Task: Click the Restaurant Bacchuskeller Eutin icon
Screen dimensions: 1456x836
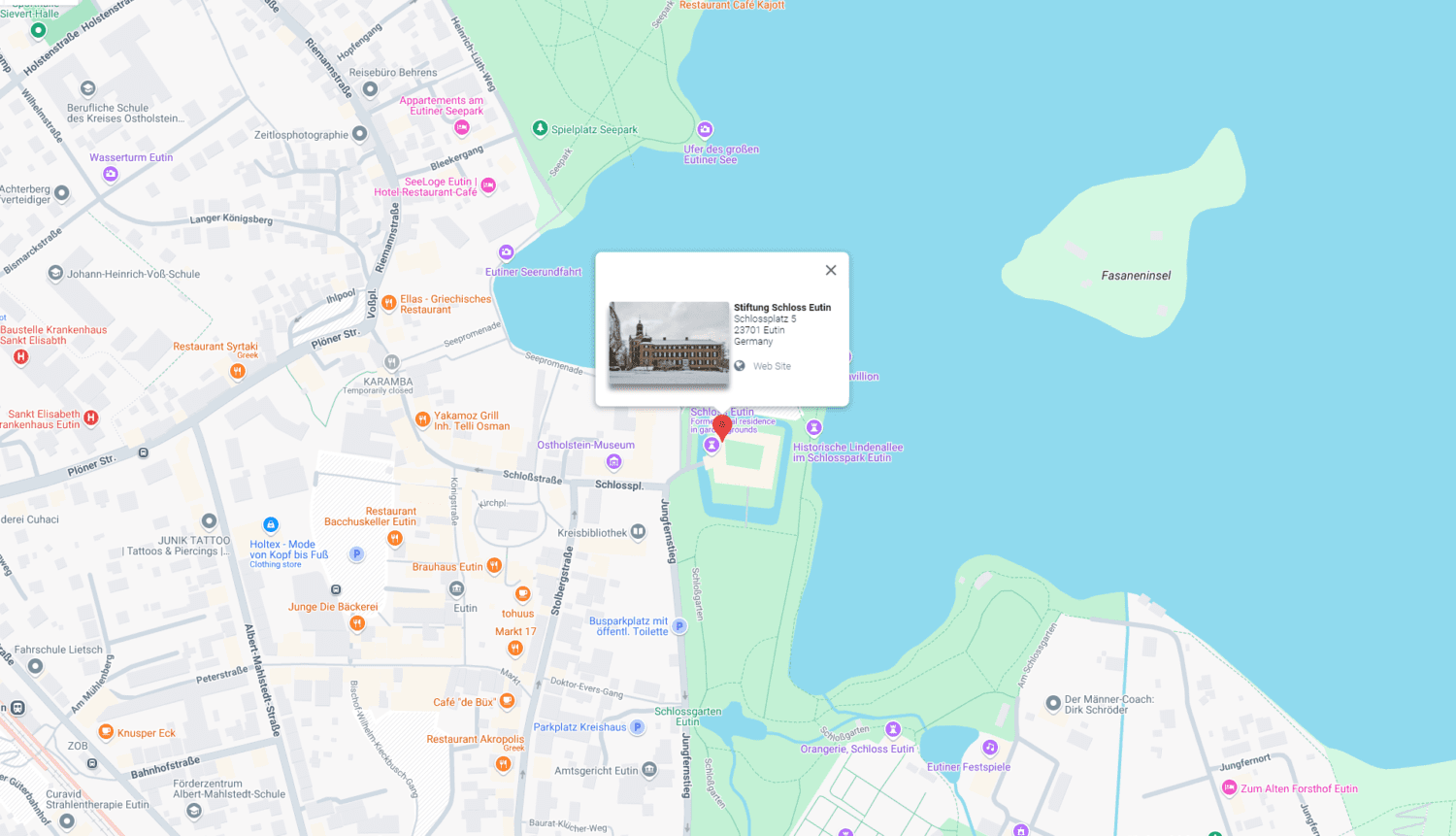Action: point(394,538)
